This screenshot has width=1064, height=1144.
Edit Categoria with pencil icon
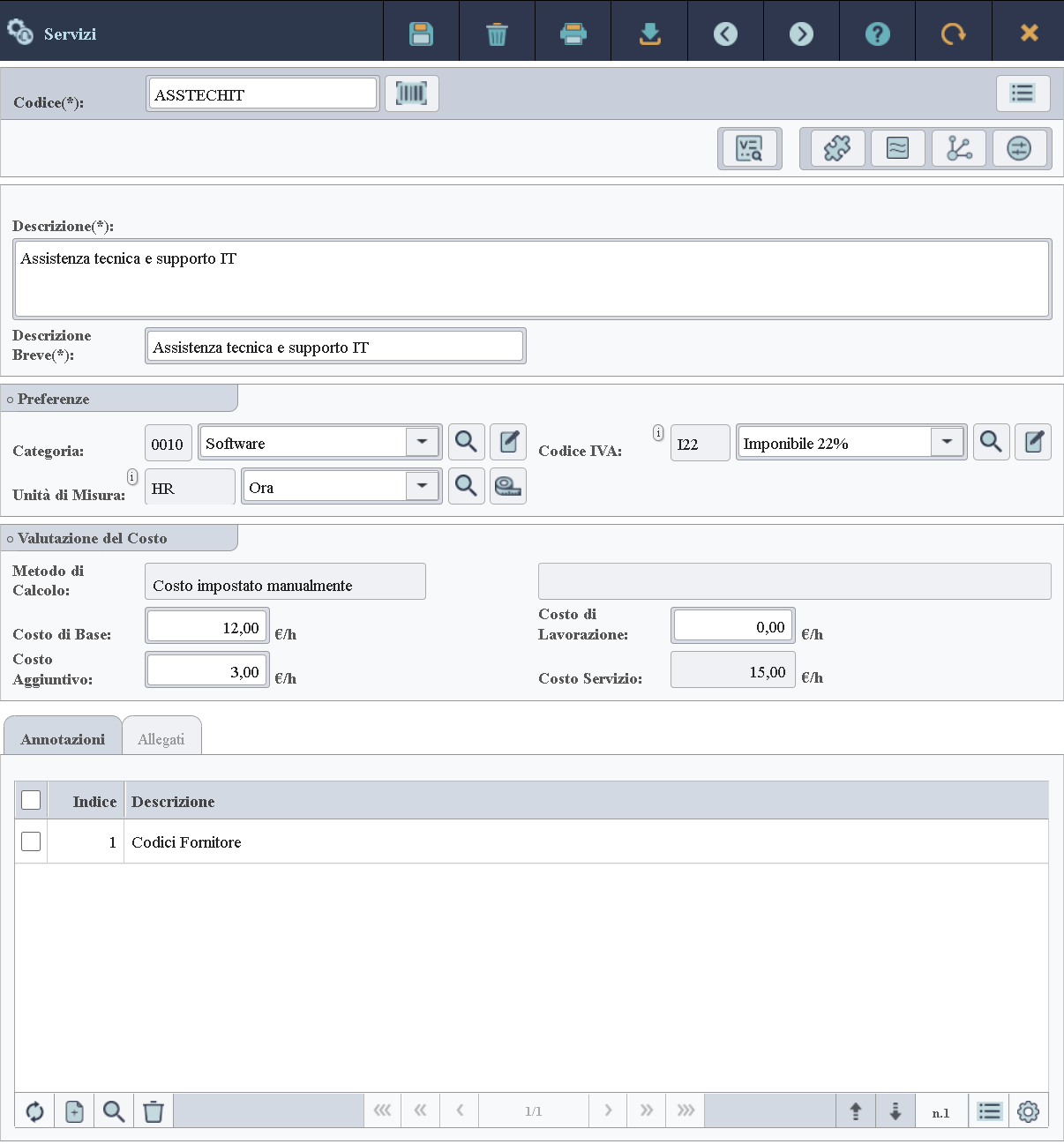[x=508, y=442]
